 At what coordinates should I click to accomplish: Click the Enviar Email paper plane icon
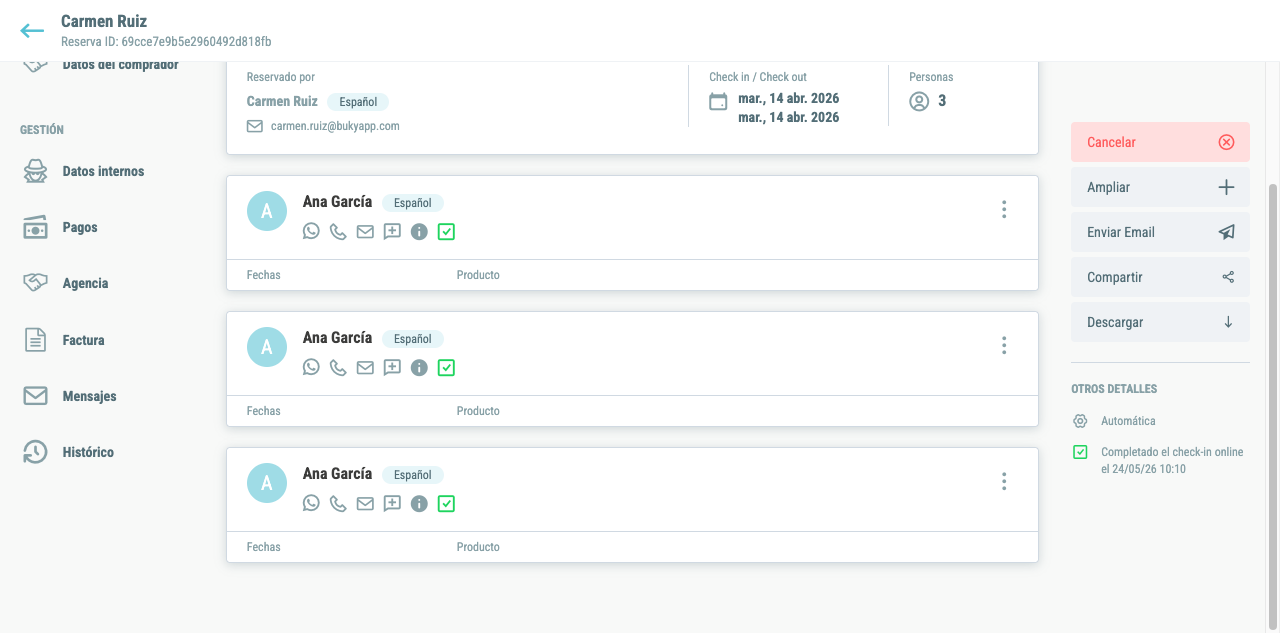click(x=1227, y=232)
